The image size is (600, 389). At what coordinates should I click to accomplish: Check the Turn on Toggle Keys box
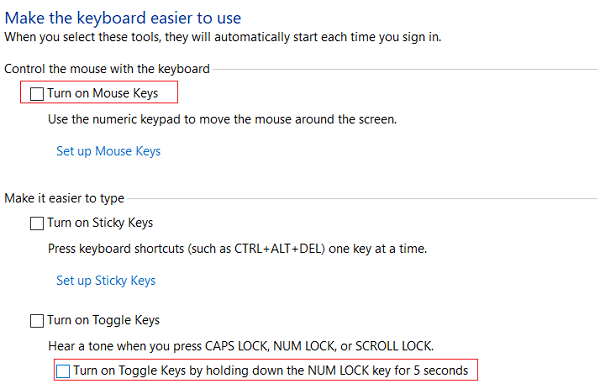(x=37, y=321)
